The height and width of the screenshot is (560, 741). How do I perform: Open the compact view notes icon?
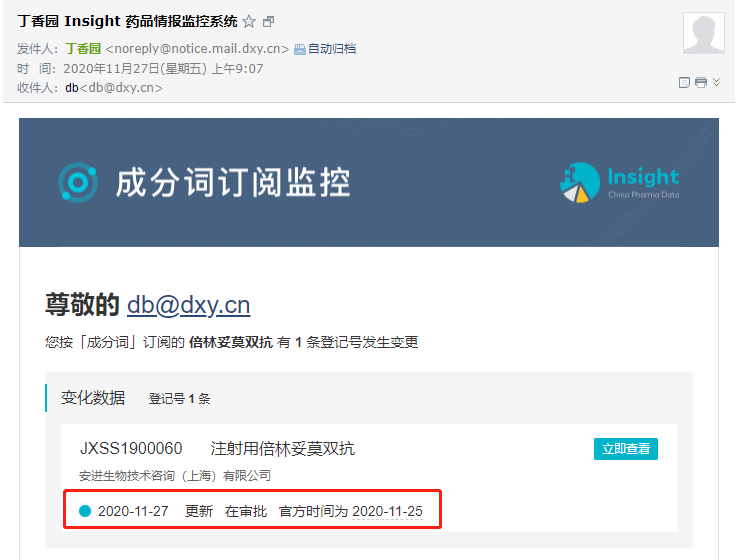[684, 83]
